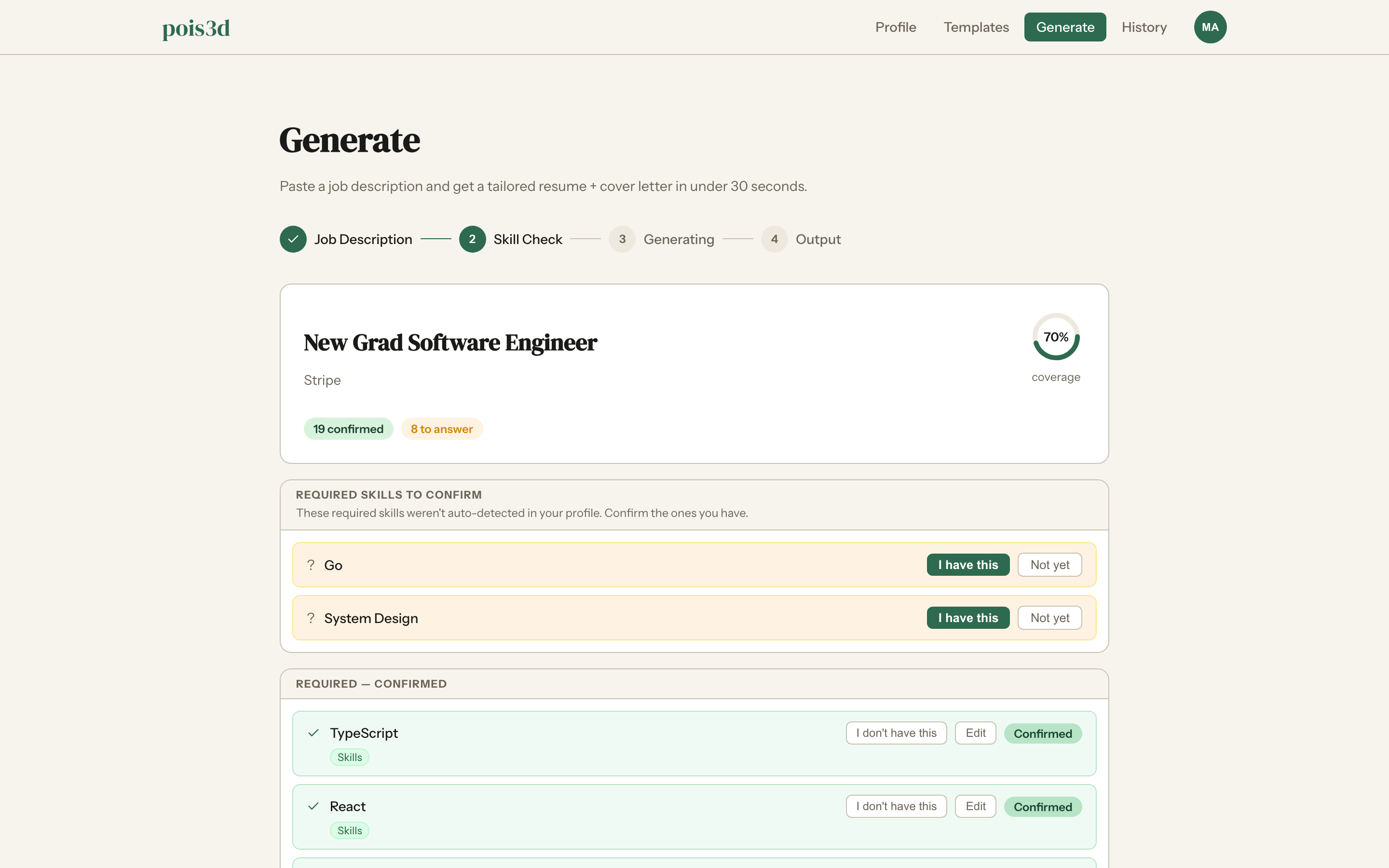1389x868 pixels.
Task: Click the step 4 Output circle
Action: [x=774, y=239]
